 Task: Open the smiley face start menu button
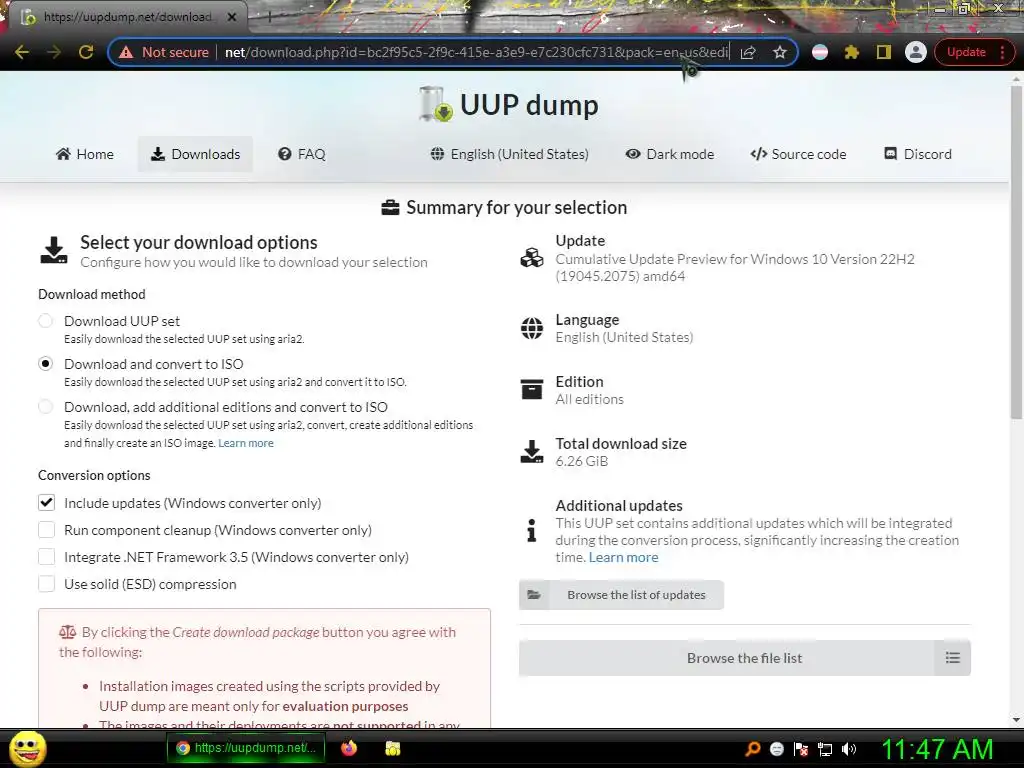point(28,748)
